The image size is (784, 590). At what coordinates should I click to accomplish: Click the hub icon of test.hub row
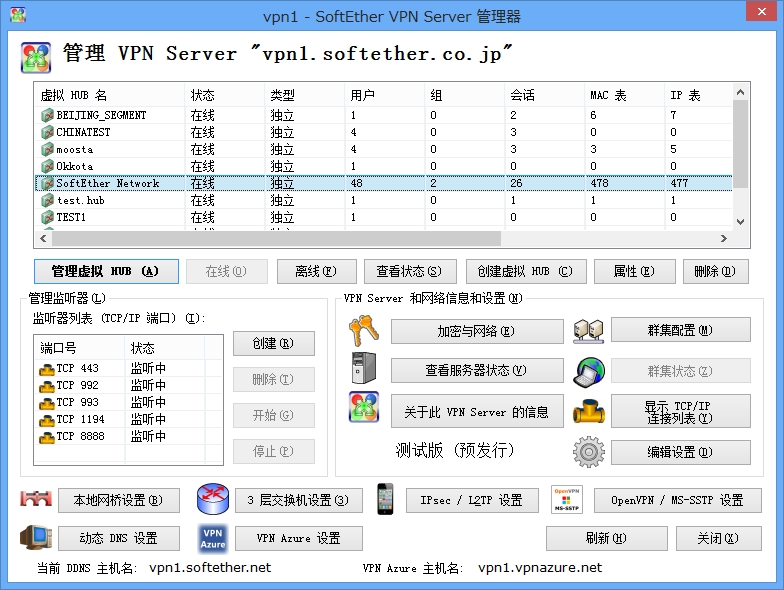[48, 200]
